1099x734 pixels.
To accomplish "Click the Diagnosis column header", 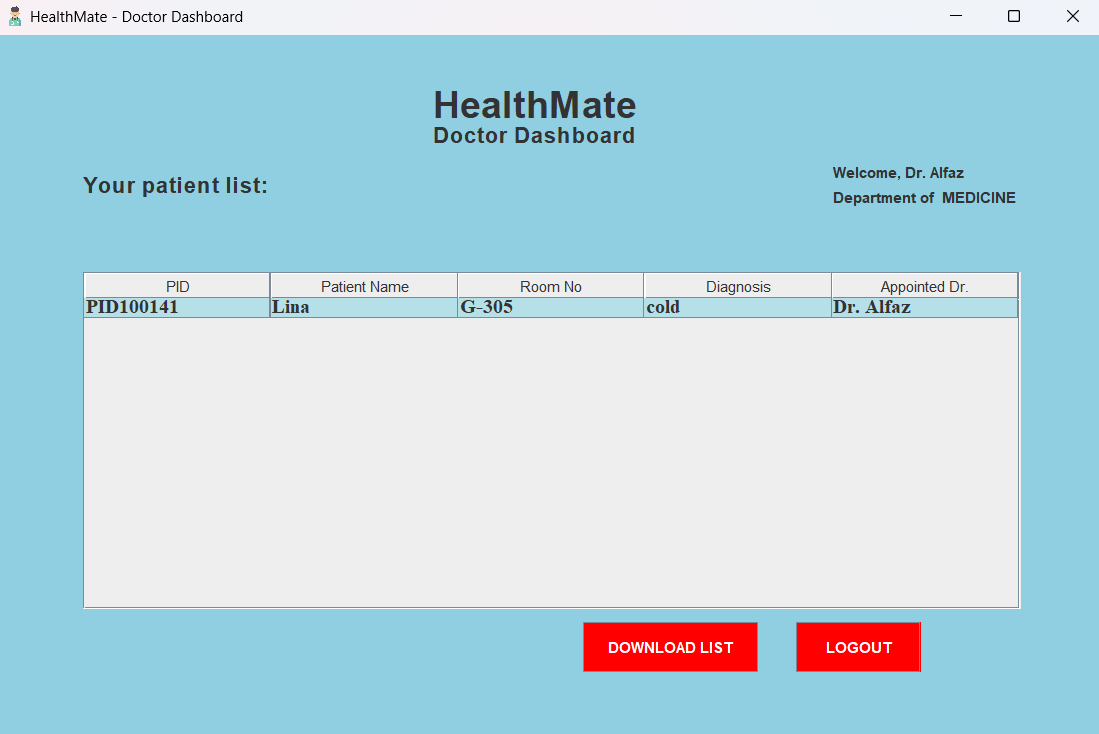I will coord(738,286).
